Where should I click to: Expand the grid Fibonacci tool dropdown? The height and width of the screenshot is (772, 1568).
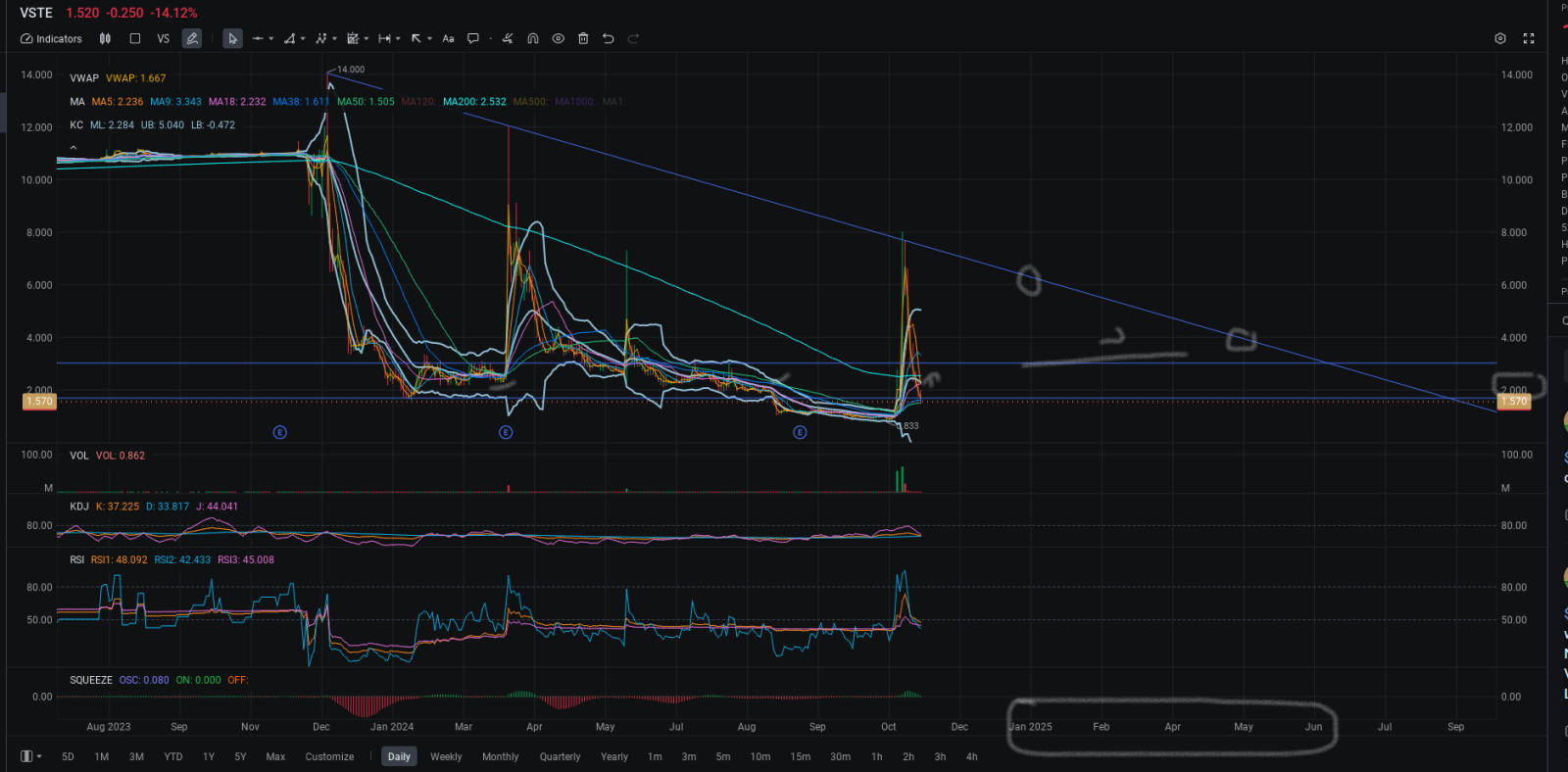coord(367,39)
